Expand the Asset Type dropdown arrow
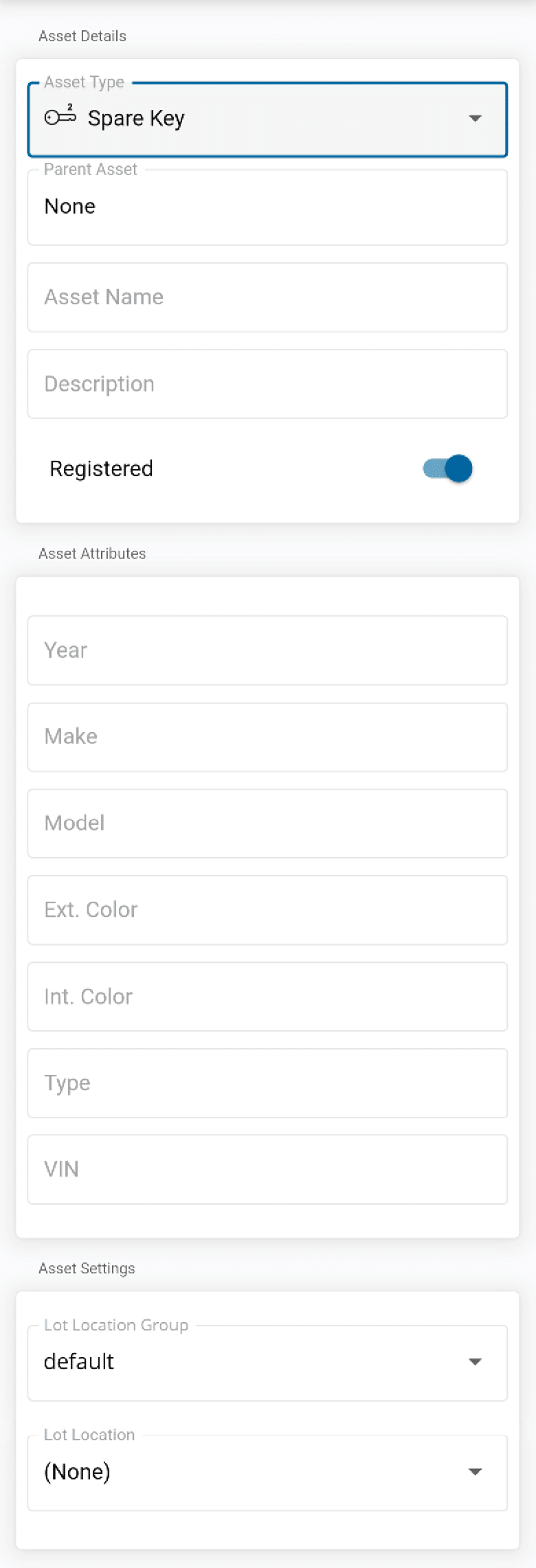 pos(475,119)
